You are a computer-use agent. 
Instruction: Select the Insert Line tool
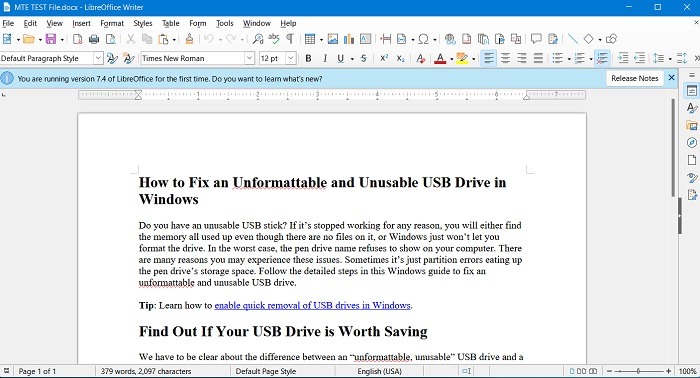tap(572, 39)
